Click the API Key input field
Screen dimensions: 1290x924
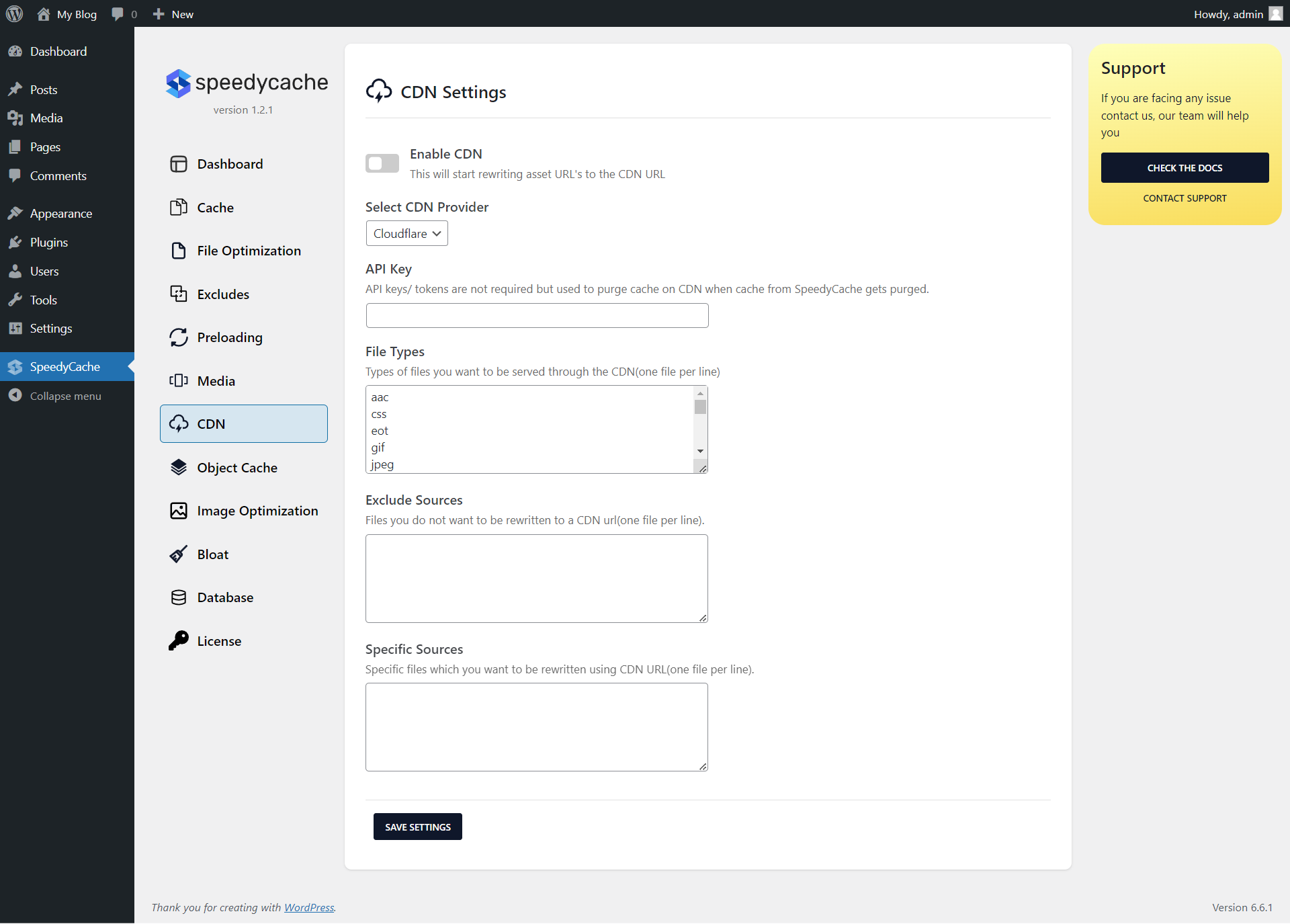click(x=537, y=316)
